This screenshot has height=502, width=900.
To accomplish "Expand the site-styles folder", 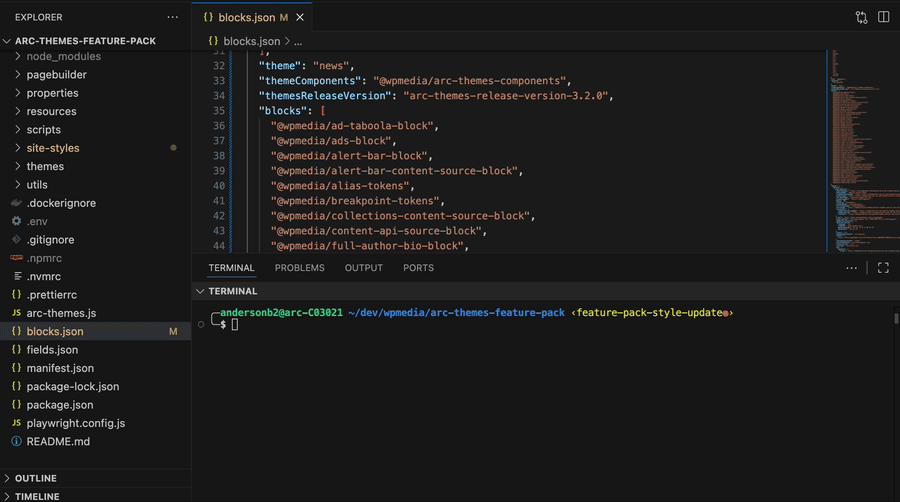I will [x=17, y=148].
